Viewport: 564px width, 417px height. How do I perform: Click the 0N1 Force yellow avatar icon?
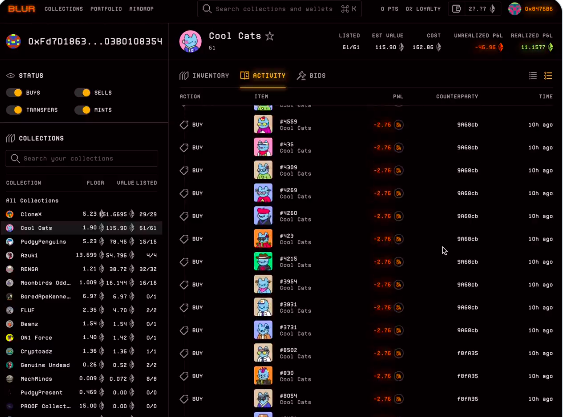[10, 337]
